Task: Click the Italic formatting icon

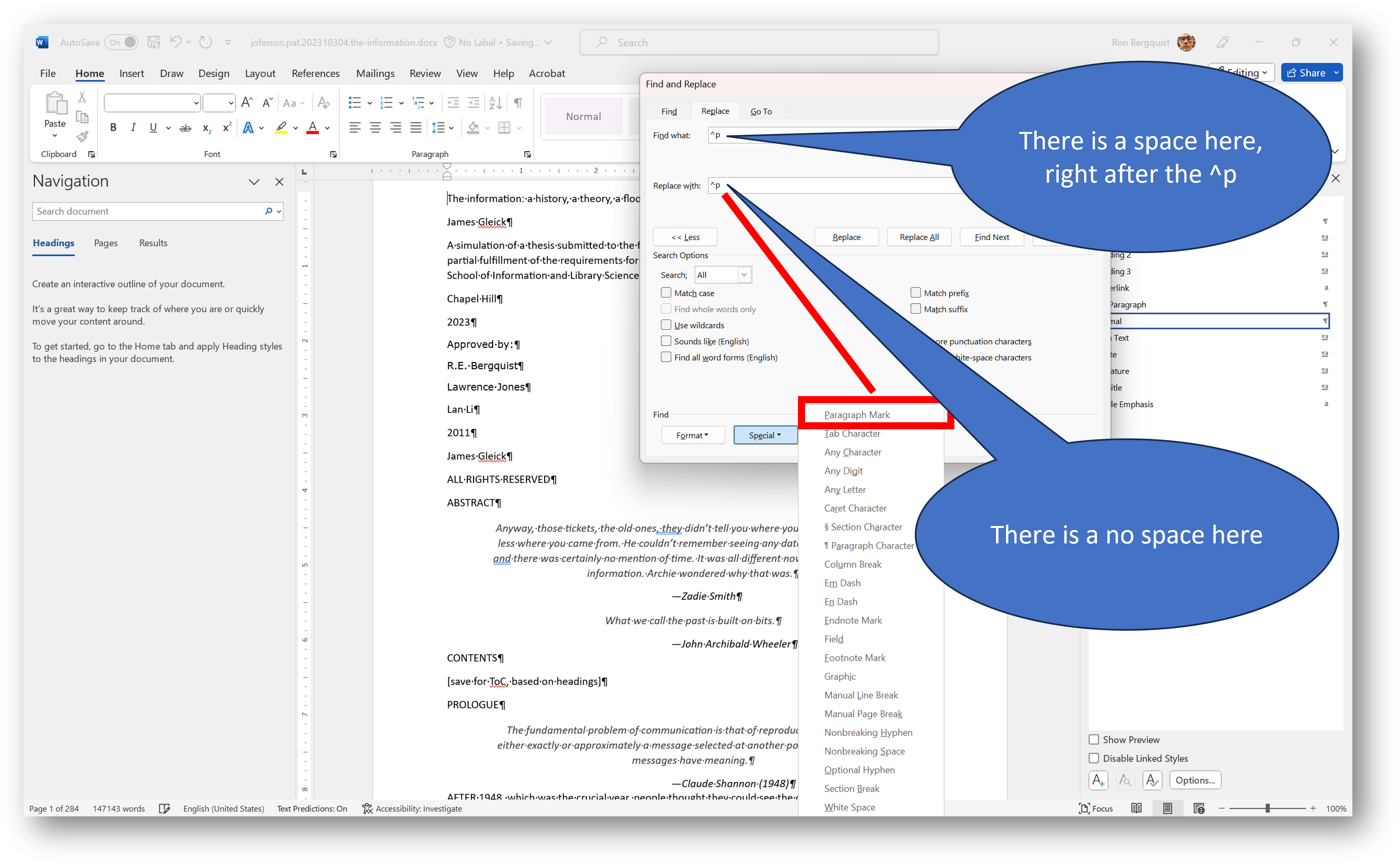Action: click(133, 128)
